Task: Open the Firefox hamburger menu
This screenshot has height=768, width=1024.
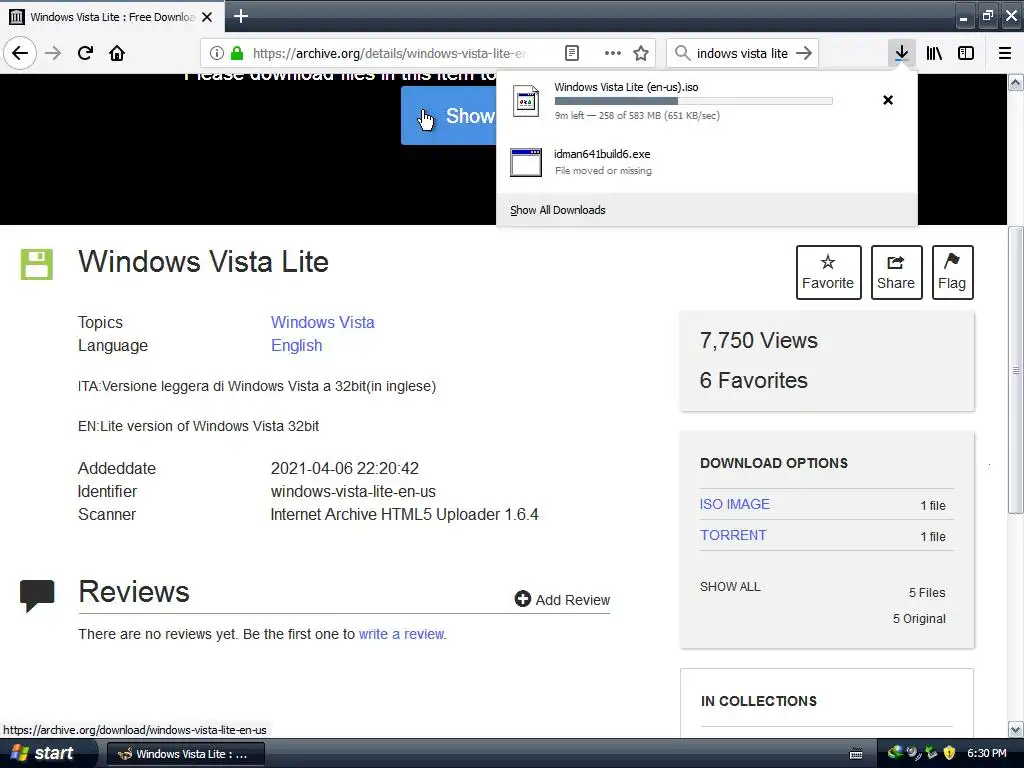Action: (1005, 53)
